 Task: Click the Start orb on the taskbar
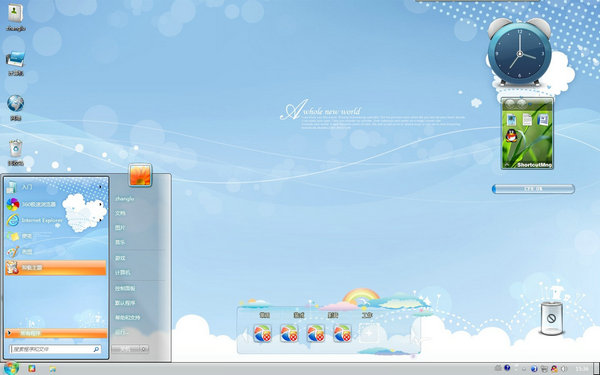[x=11, y=368]
